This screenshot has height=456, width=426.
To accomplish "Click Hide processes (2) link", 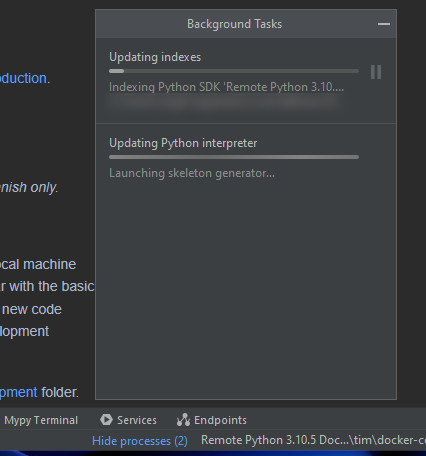I will [140, 441].
